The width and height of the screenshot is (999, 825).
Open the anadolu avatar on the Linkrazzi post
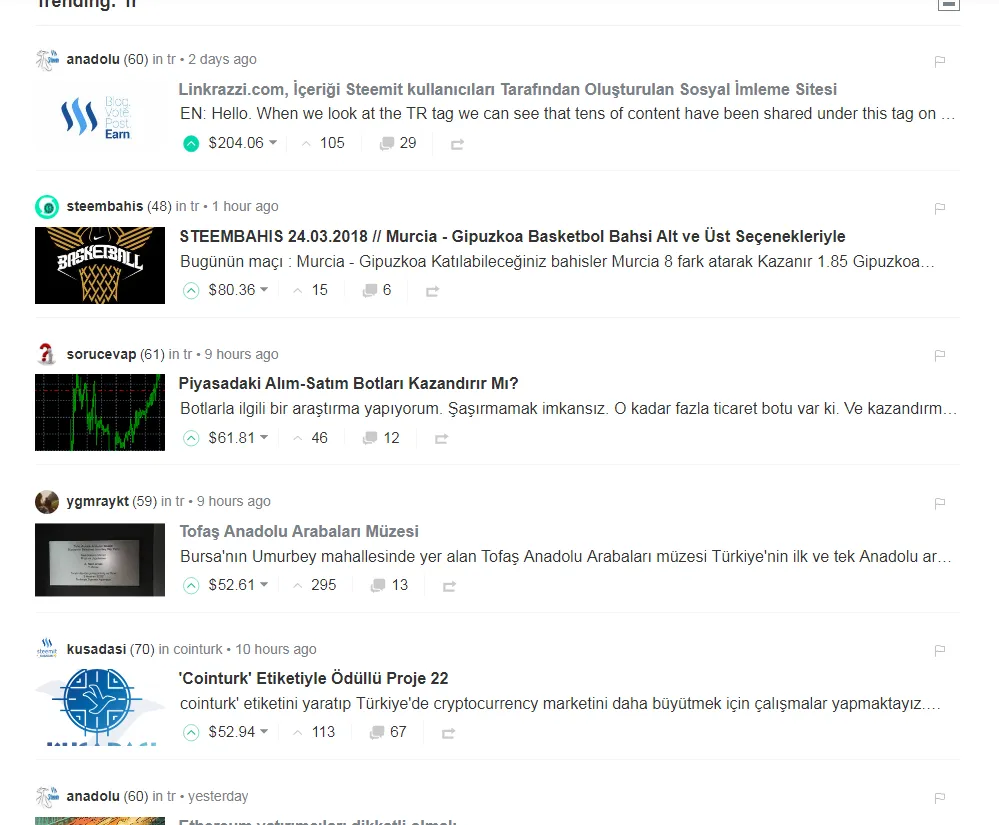click(x=47, y=60)
